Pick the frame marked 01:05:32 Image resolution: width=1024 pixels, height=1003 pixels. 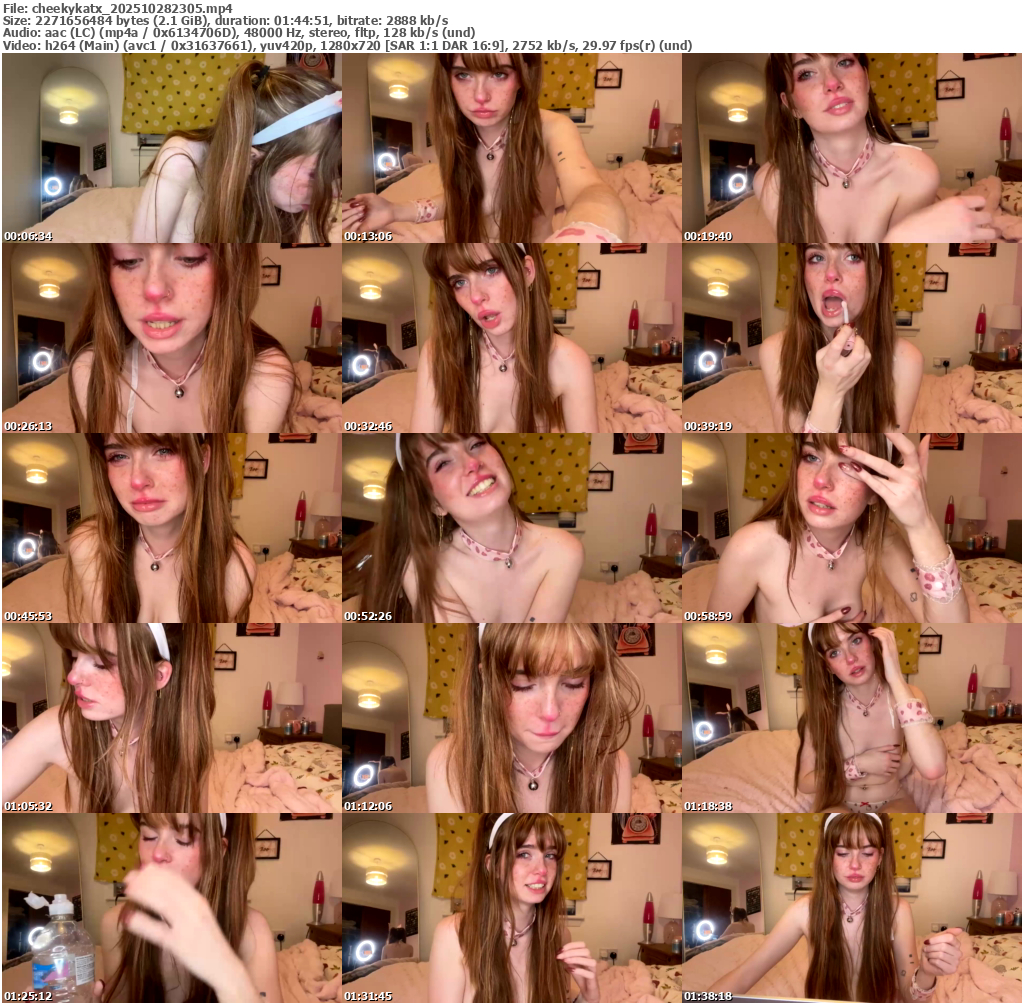(172, 718)
